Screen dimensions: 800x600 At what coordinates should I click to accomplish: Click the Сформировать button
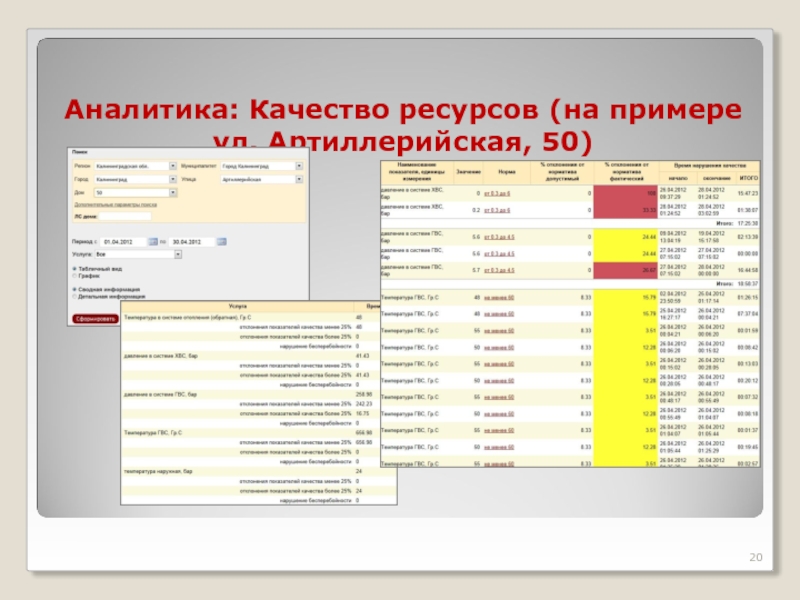(95, 319)
